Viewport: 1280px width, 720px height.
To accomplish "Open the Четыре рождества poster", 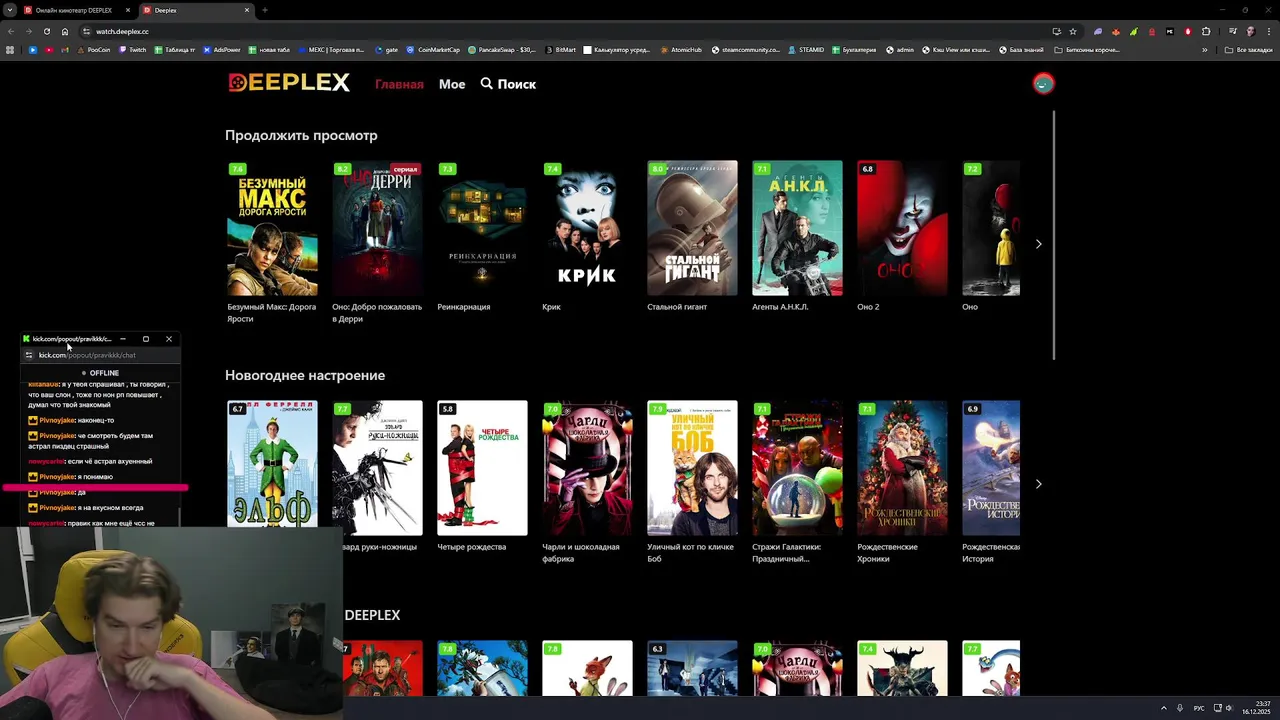I will click(482, 468).
